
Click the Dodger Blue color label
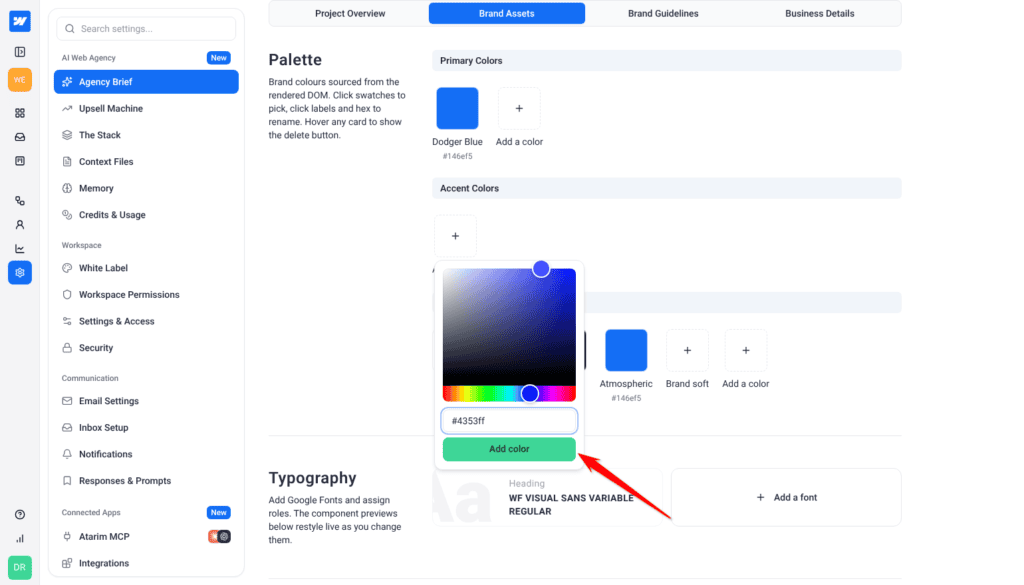(x=457, y=142)
